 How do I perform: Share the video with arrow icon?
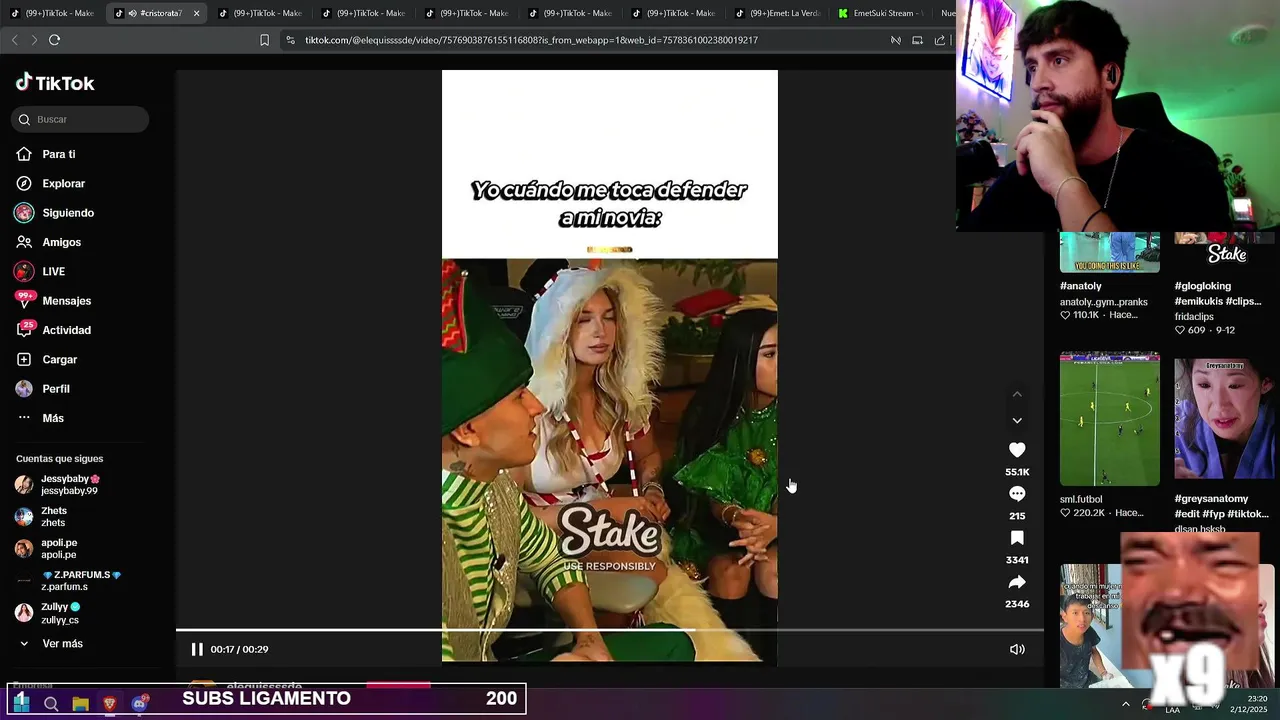coord(1017,582)
